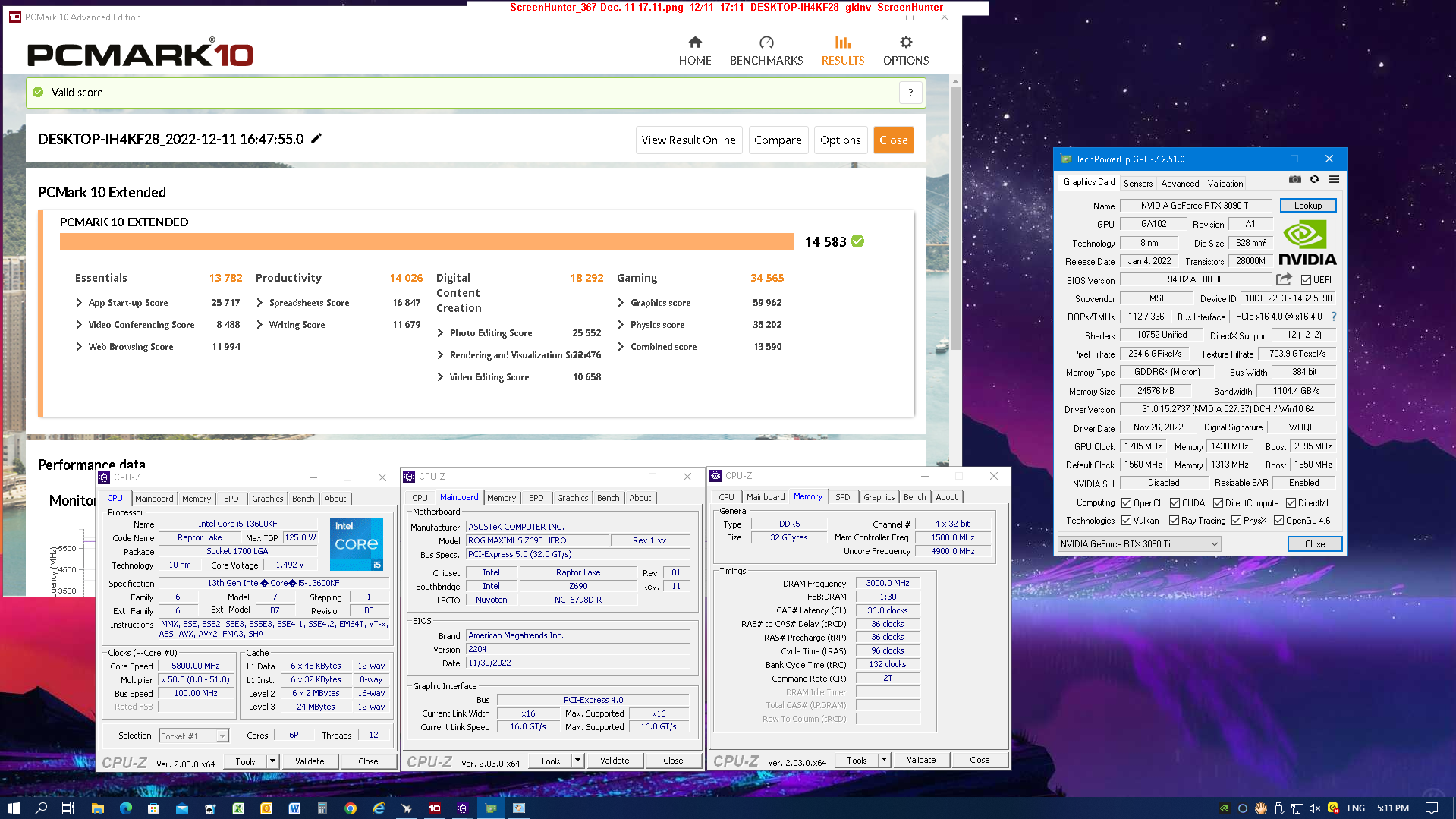Toggle Ray Tracing checkbox
This screenshot has height=819, width=1456.
pos(1175,521)
